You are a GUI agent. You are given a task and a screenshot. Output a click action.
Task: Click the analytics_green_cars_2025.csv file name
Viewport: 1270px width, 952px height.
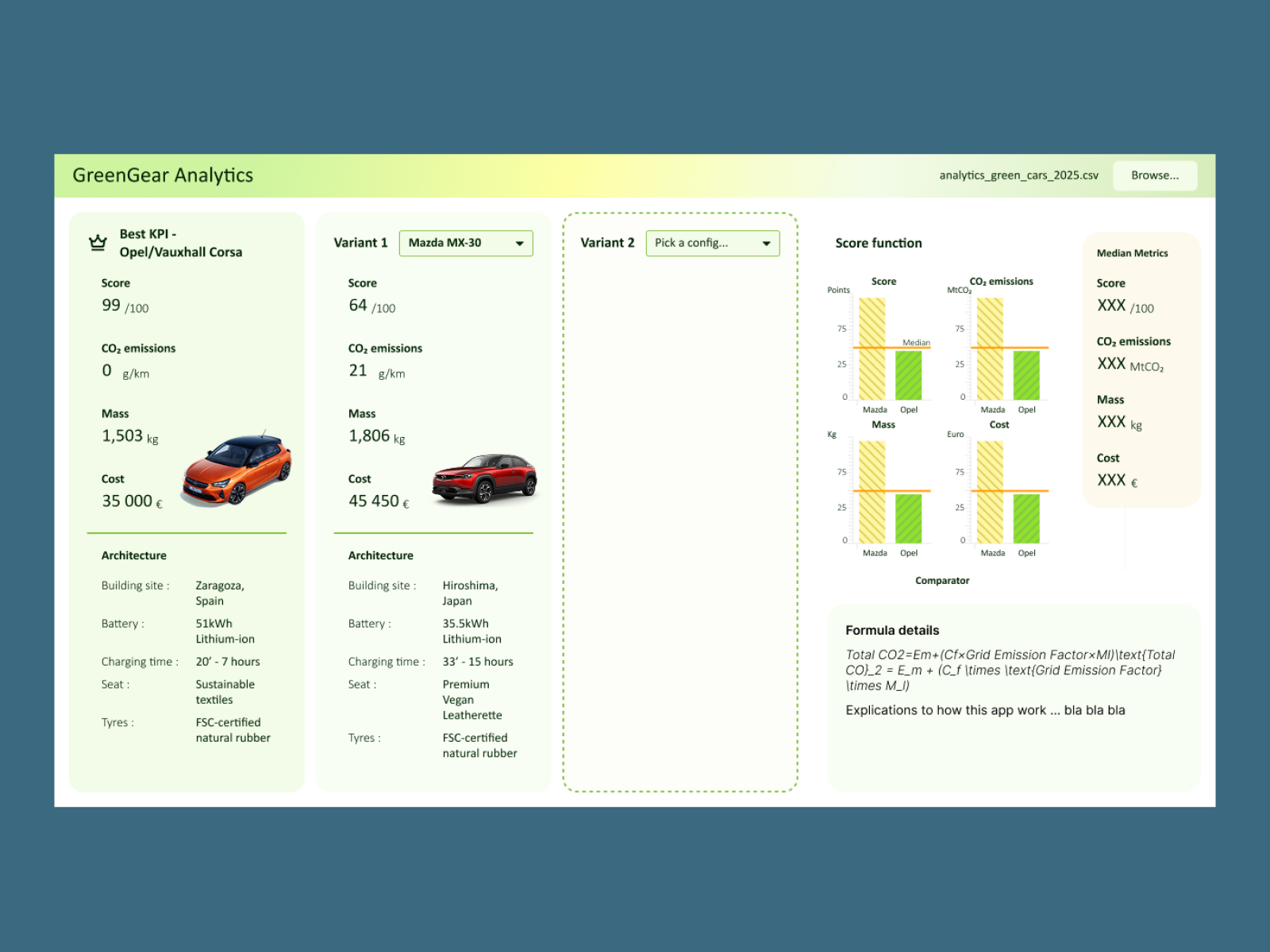pyautogui.click(x=1018, y=175)
